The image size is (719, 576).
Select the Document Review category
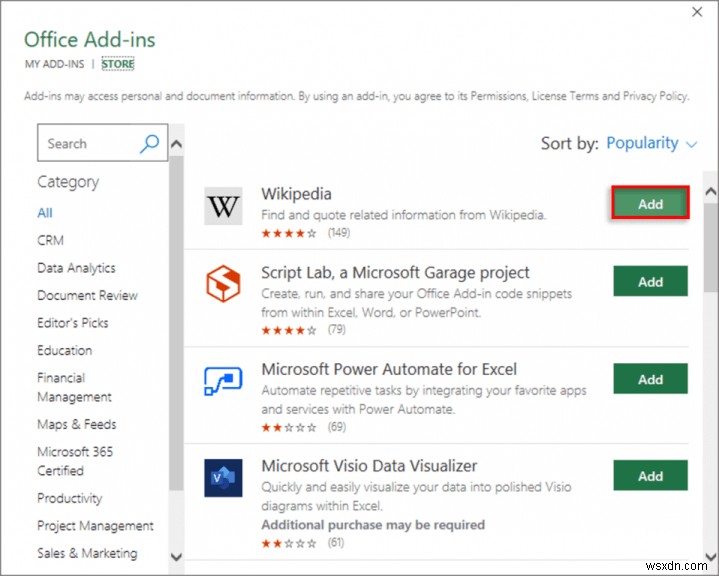point(88,295)
